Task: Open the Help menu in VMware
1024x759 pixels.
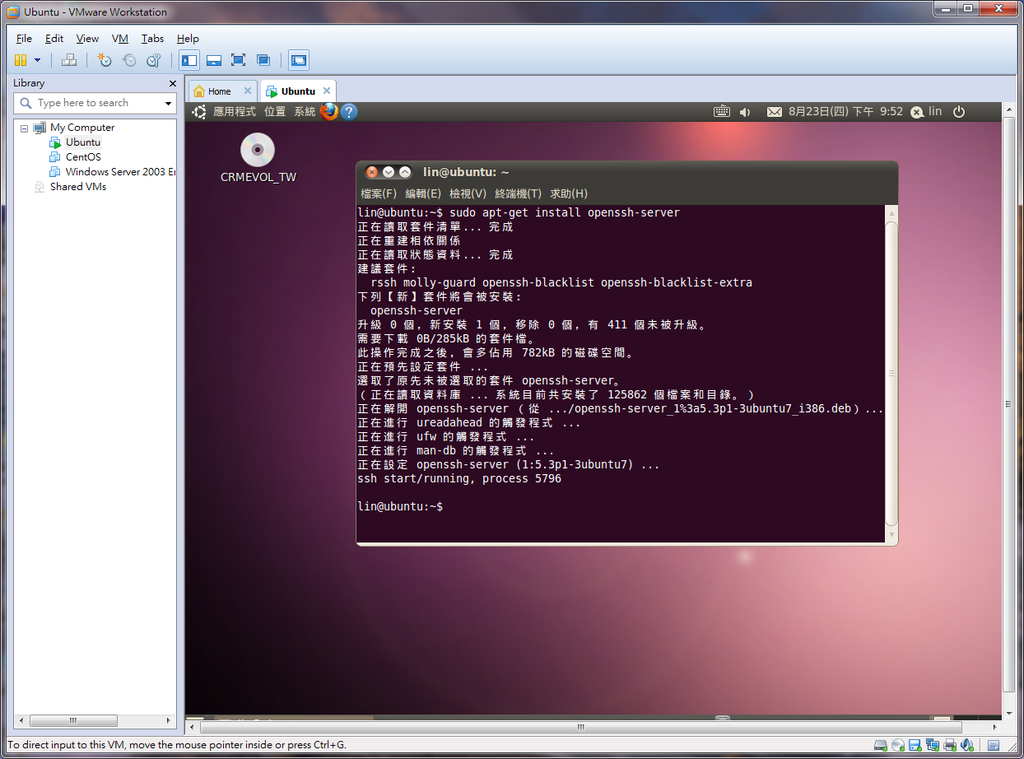Action: click(x=187, y=39)
